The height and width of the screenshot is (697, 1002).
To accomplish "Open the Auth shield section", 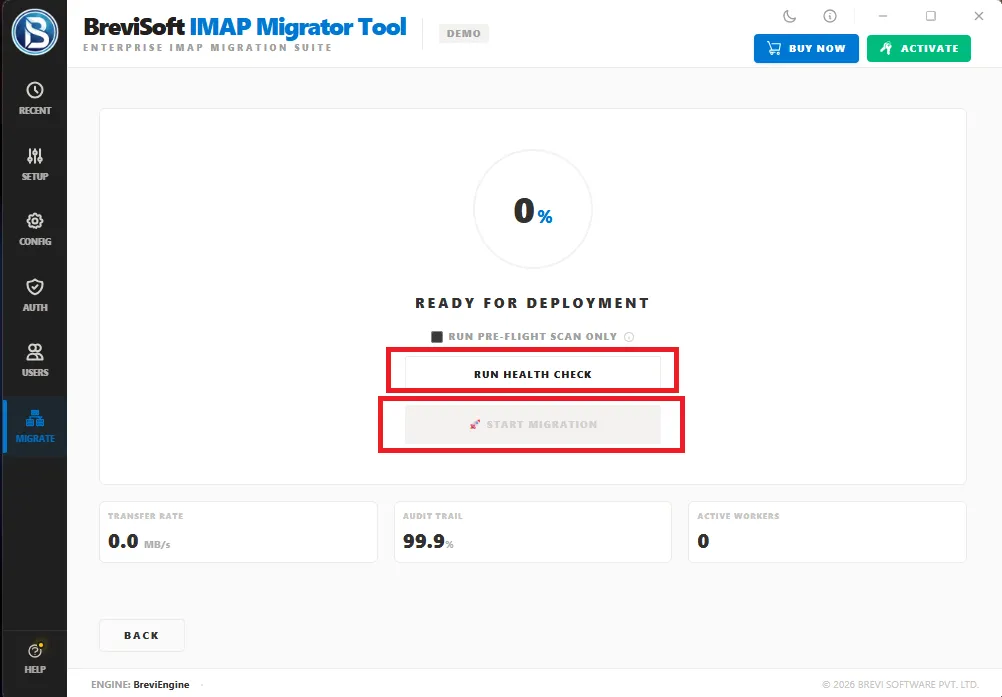I will click(35, 296).
